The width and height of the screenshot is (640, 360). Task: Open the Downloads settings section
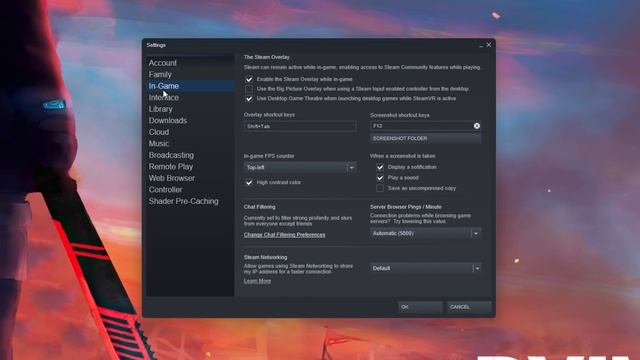pyautogui.click(x=168, y=120)
